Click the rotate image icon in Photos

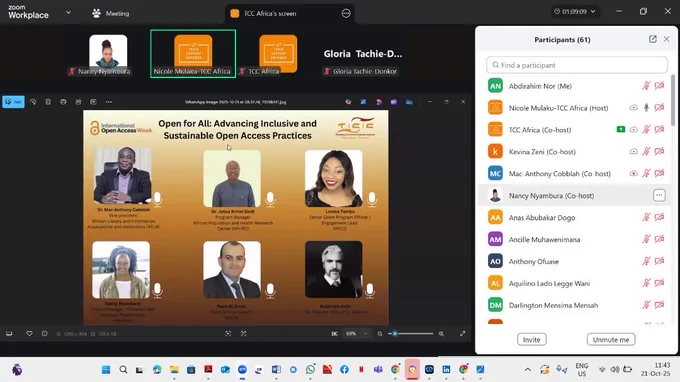tap(33, 102)
